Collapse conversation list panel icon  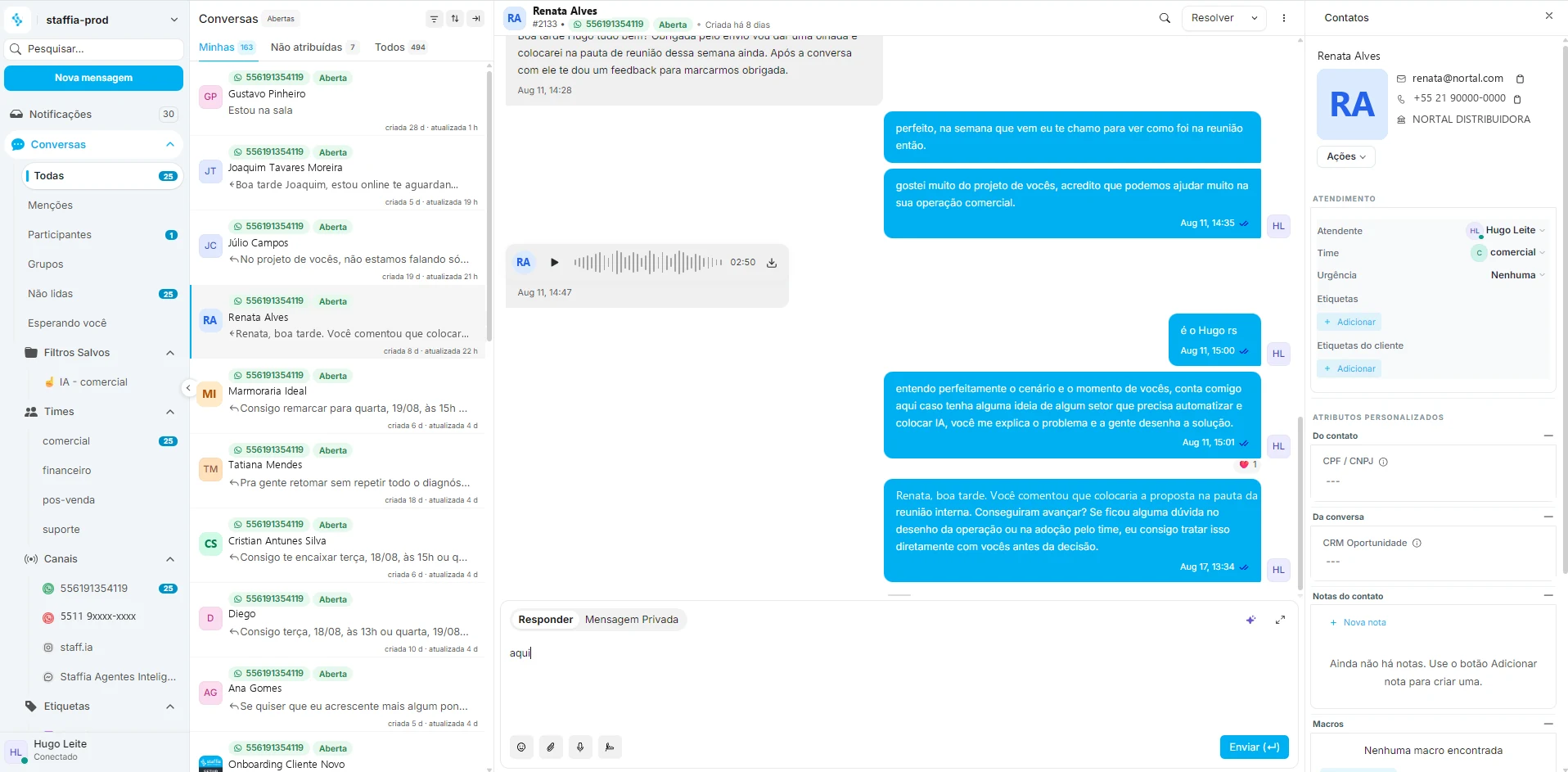click(x=476, y=19)
